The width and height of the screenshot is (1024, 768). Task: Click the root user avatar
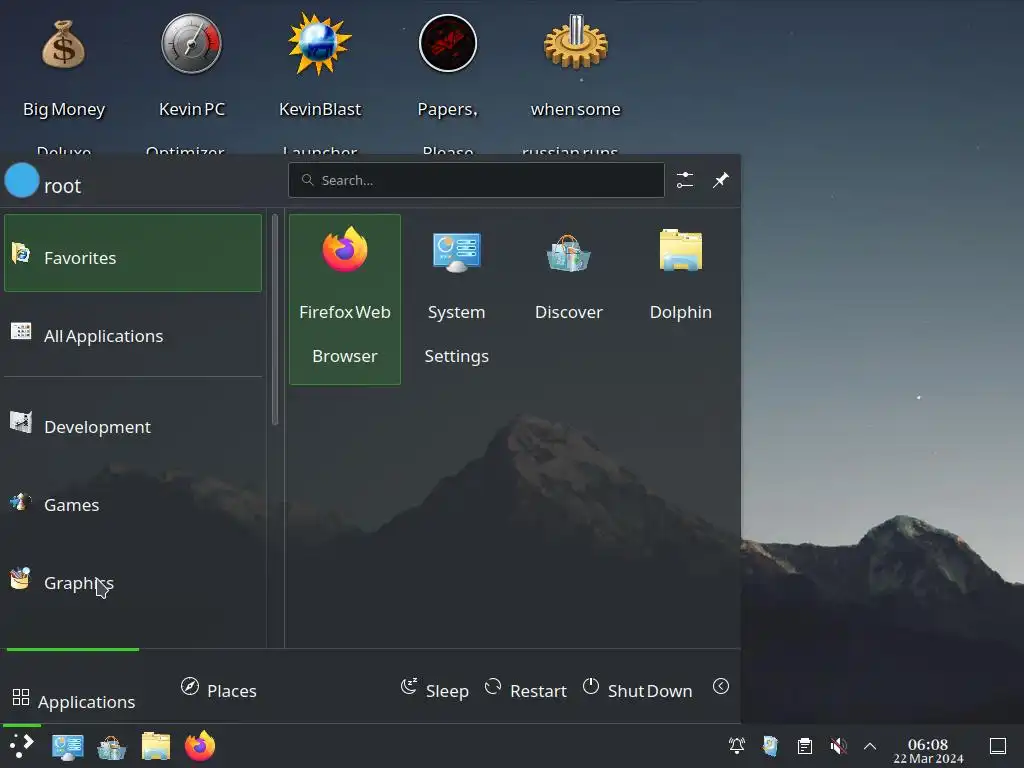tap(22, 180)
